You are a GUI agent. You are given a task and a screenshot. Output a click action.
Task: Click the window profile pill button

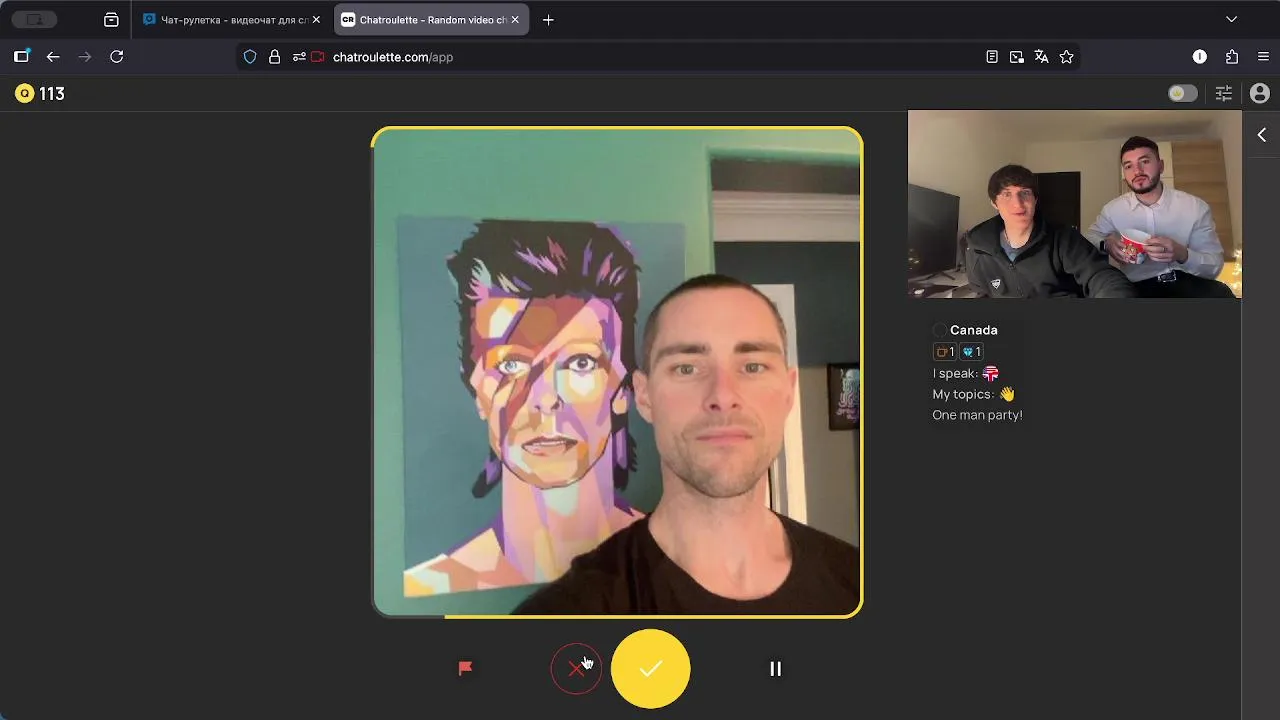tap(34, 20)
